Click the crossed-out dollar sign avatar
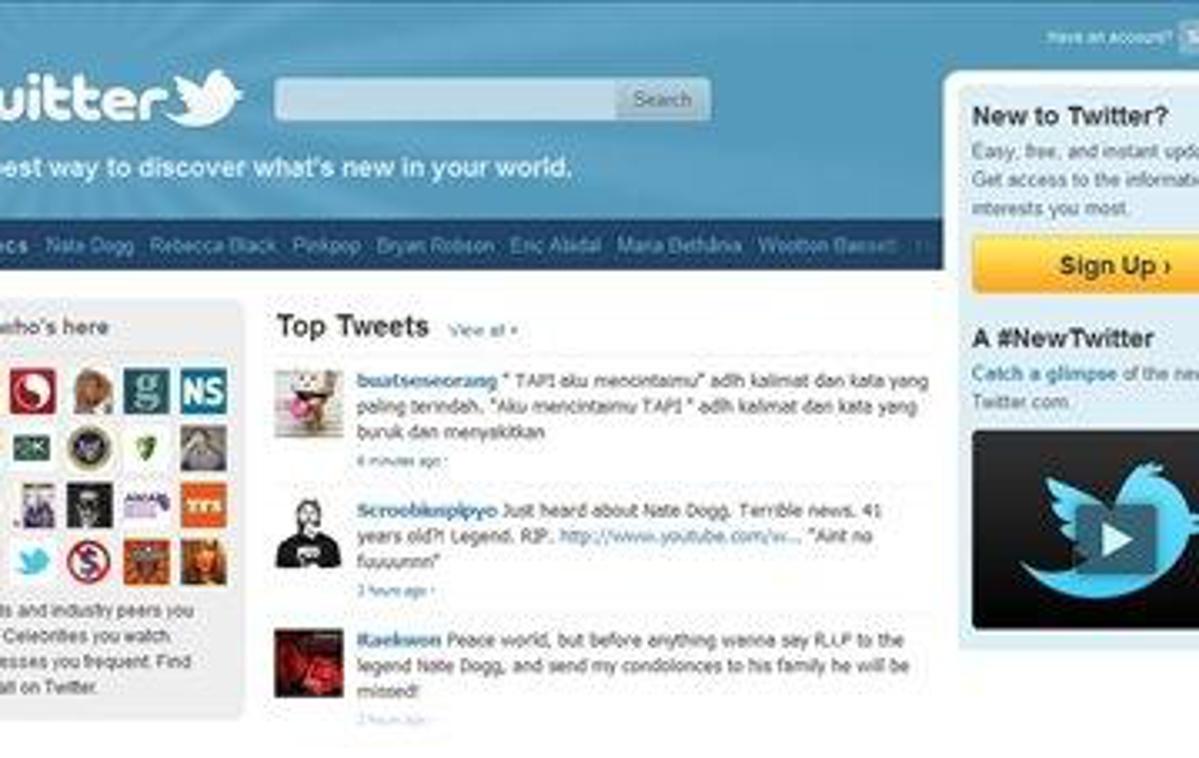 (x=89, y=562)
